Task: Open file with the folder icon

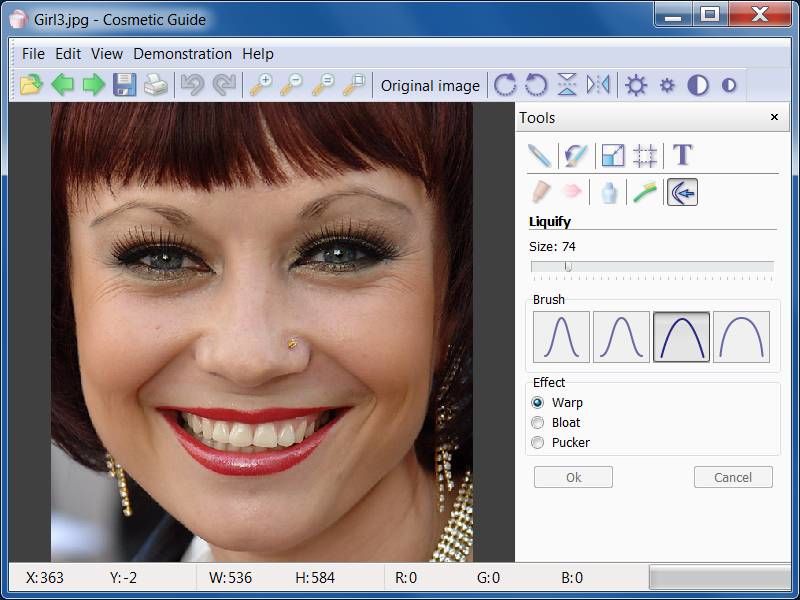Action: point(31,85)
